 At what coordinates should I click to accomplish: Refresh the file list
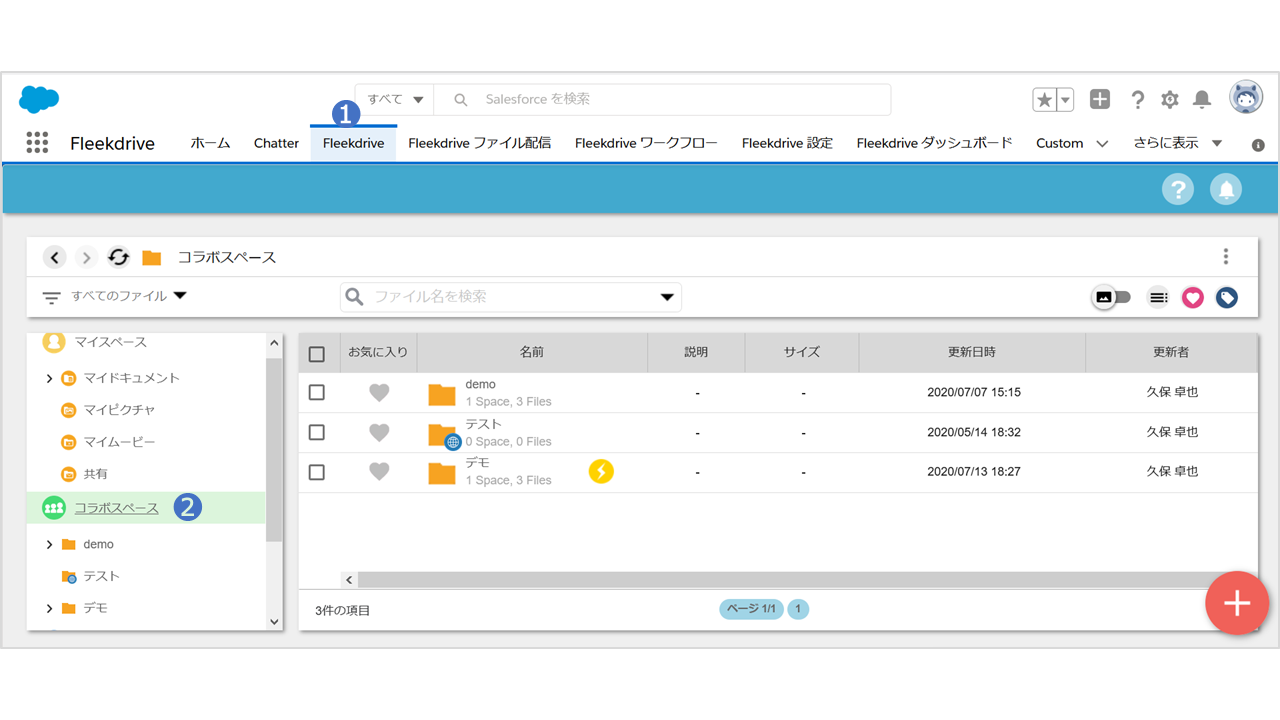[x=119, y=257]
